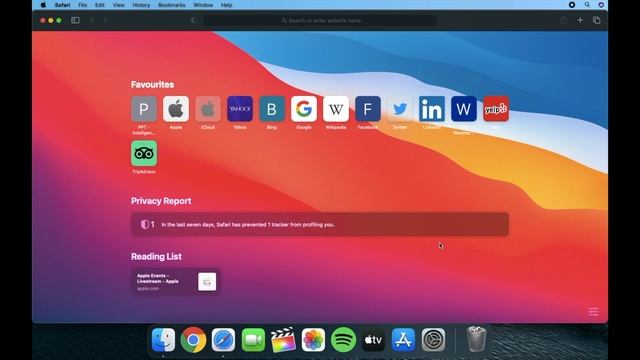
Task: Click the Privacy Report heading
Action: [x=161, y=201]
